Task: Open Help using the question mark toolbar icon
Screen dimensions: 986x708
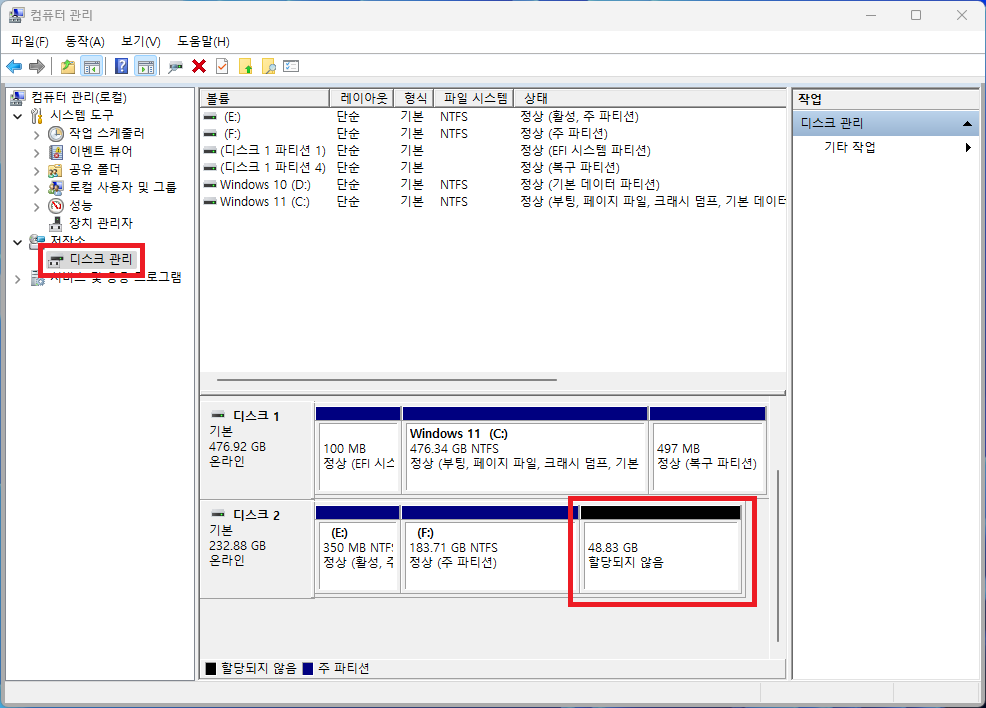Action: tap(121, 65)
